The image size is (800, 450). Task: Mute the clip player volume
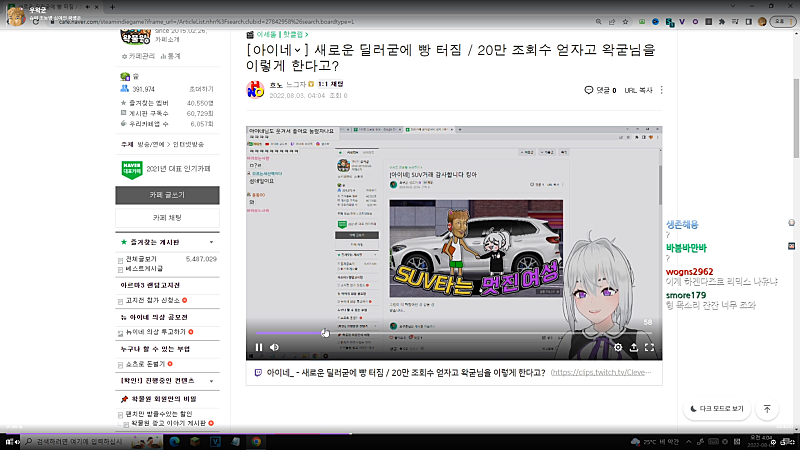click(274, 347)
